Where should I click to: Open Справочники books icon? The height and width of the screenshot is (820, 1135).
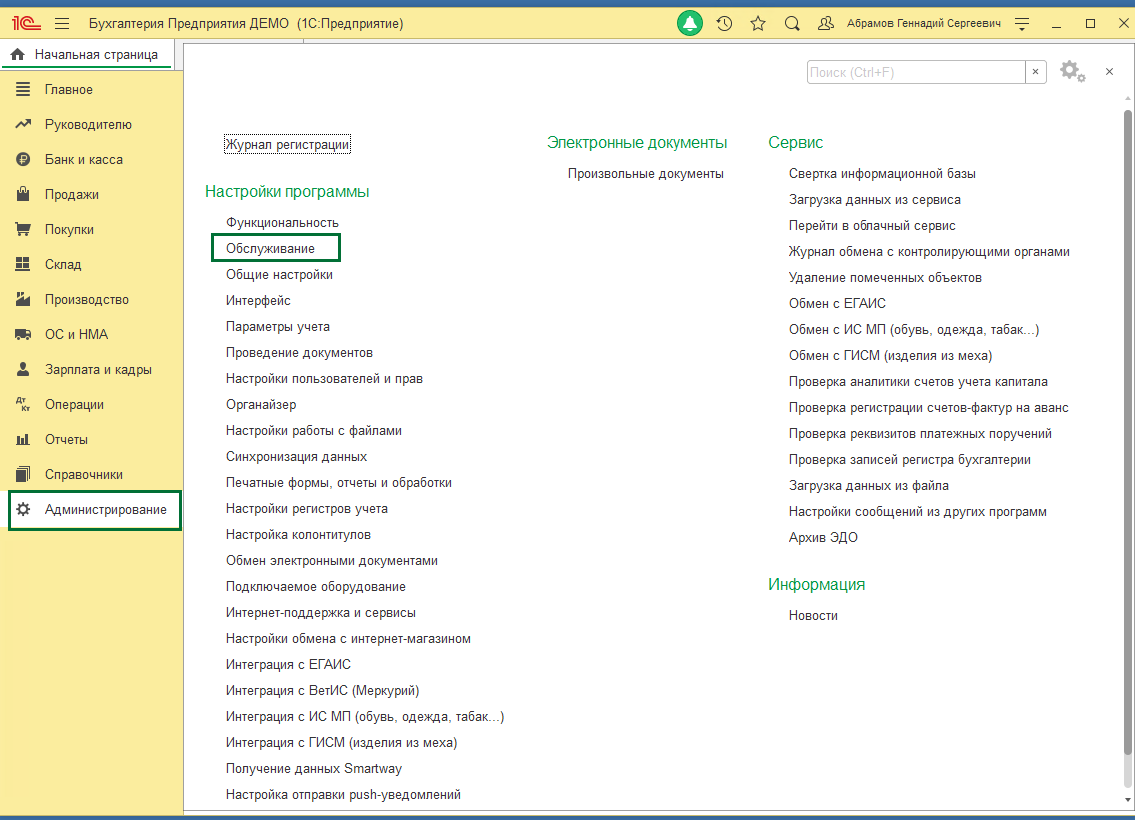click(x=23, y=474)
